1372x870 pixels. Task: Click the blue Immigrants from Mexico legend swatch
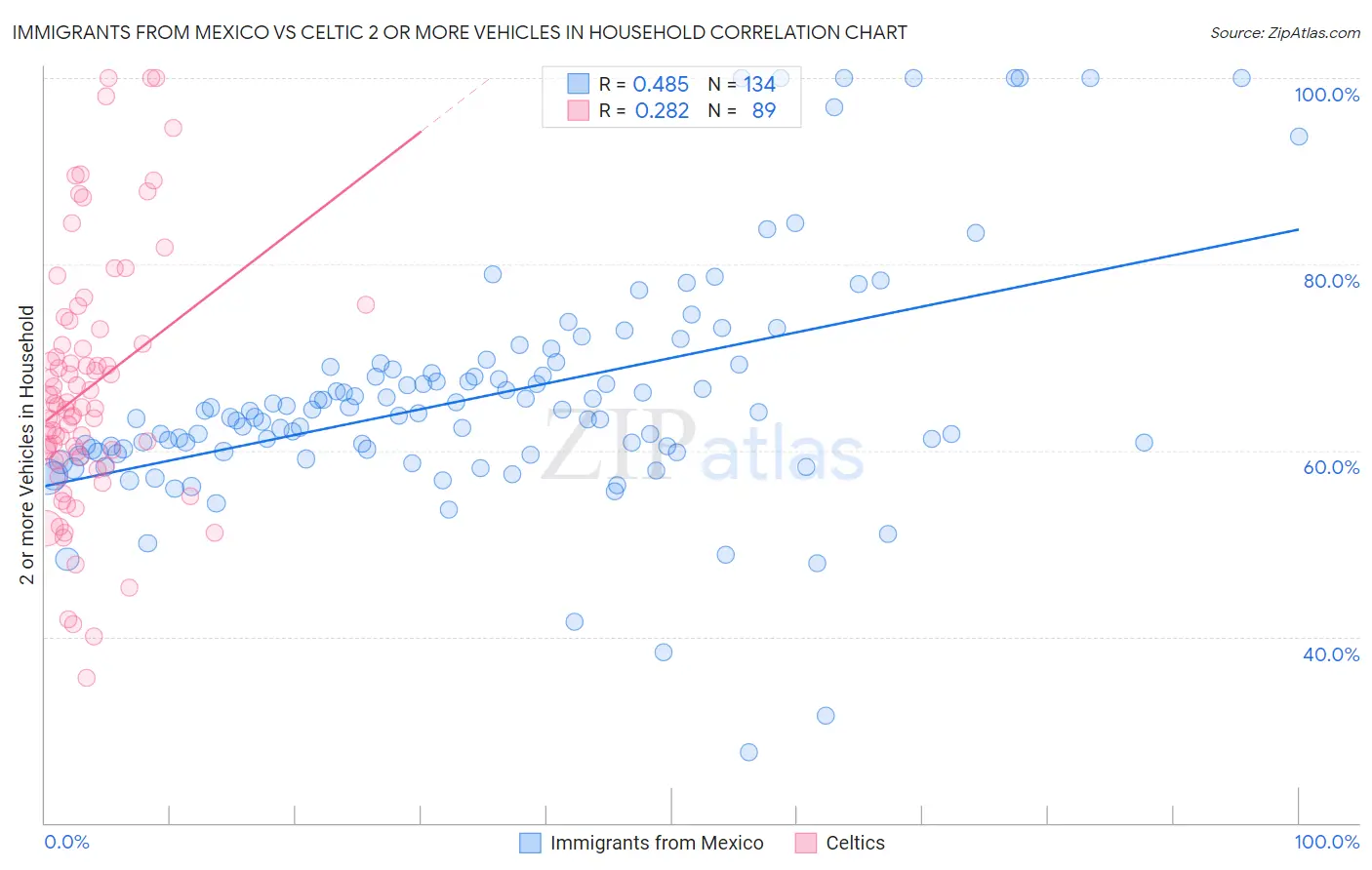[530, 843]
